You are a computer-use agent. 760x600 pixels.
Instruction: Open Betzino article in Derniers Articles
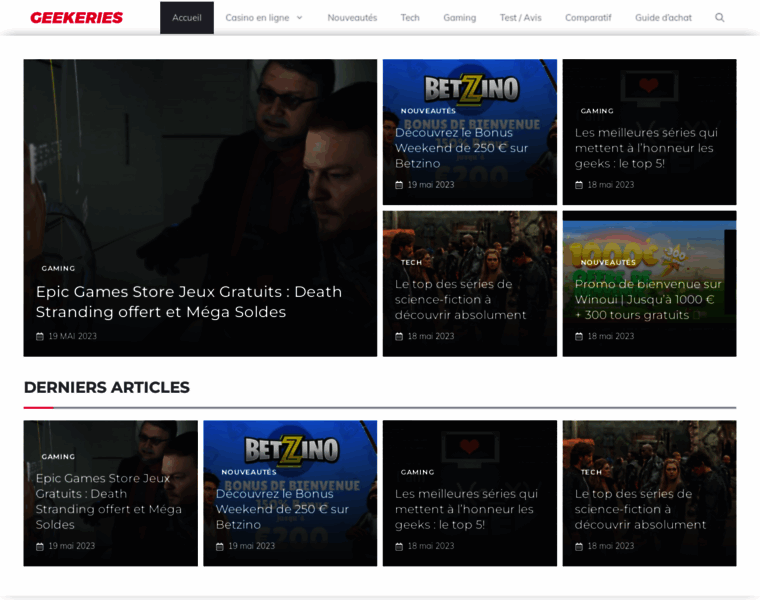(x=282, y=509)
